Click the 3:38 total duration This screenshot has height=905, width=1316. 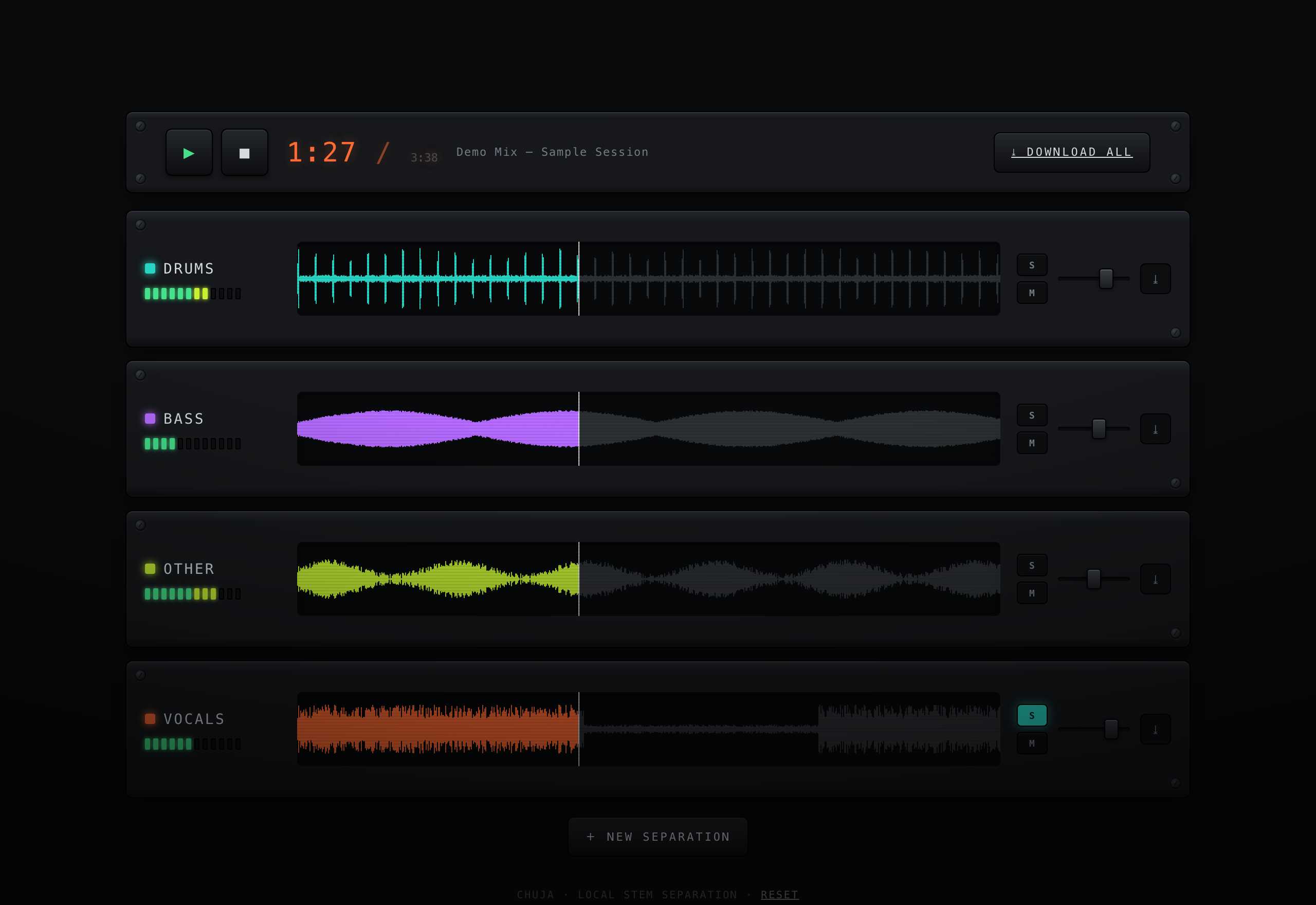point(424,158)
